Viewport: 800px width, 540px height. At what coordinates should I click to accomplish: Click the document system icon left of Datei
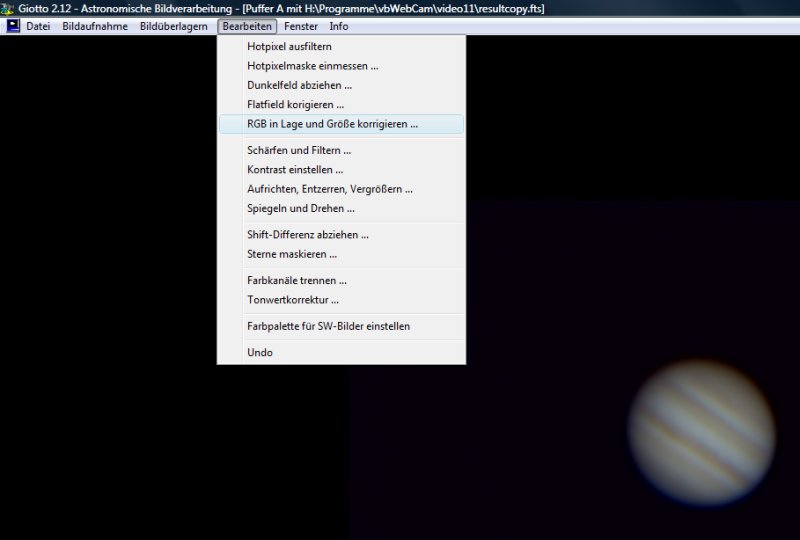pos(12,26)
